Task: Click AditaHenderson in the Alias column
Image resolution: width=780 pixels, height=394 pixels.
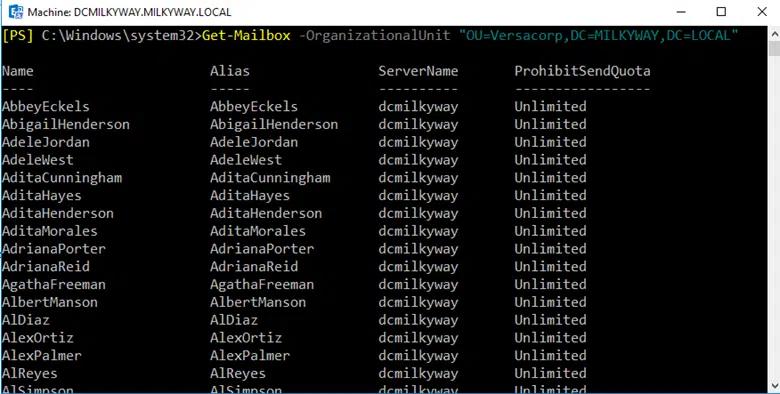Action: [266, 213]
